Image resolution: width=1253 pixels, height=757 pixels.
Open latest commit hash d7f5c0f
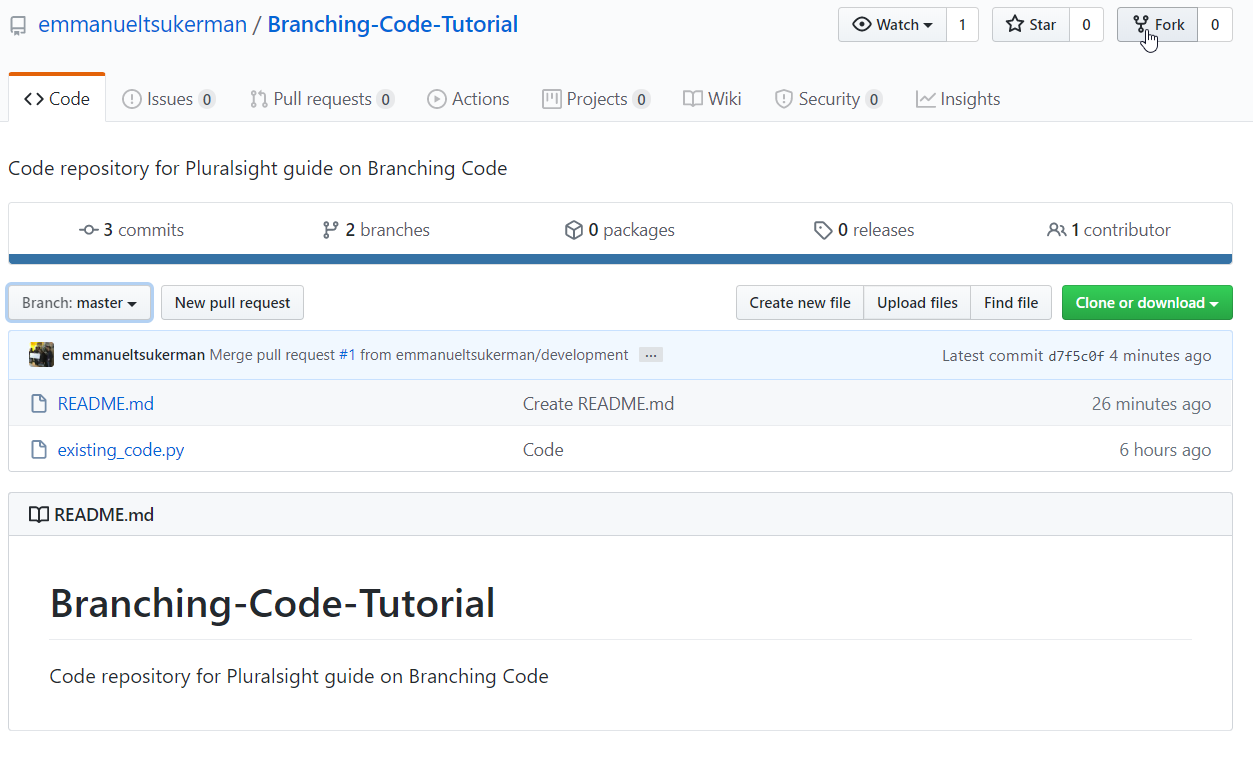pyautogui.click(x=1076, y=356)
